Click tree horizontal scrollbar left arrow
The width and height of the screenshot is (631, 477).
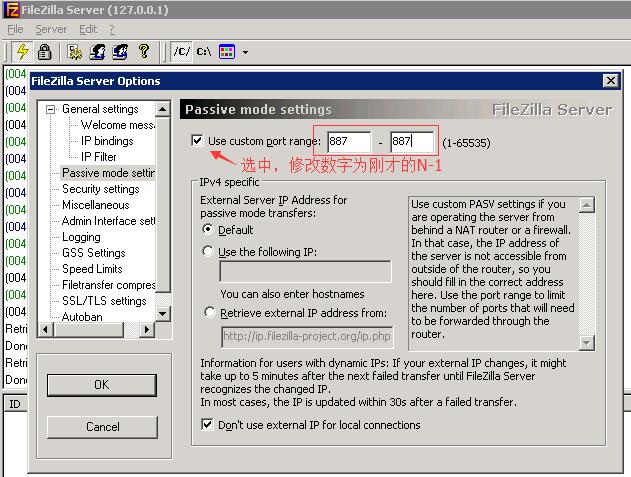pos(45,330)
